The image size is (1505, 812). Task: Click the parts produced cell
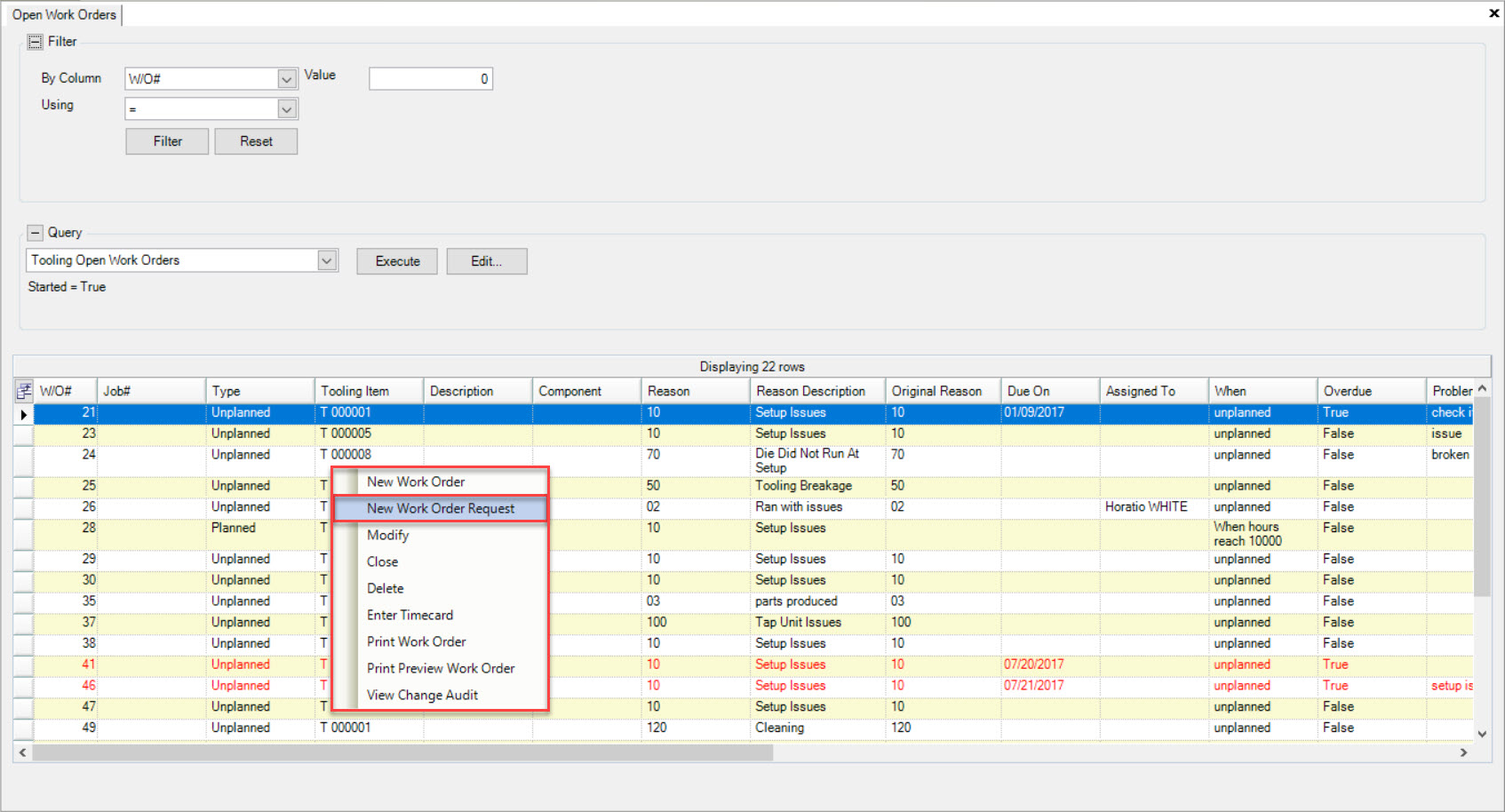coord(818,601)
